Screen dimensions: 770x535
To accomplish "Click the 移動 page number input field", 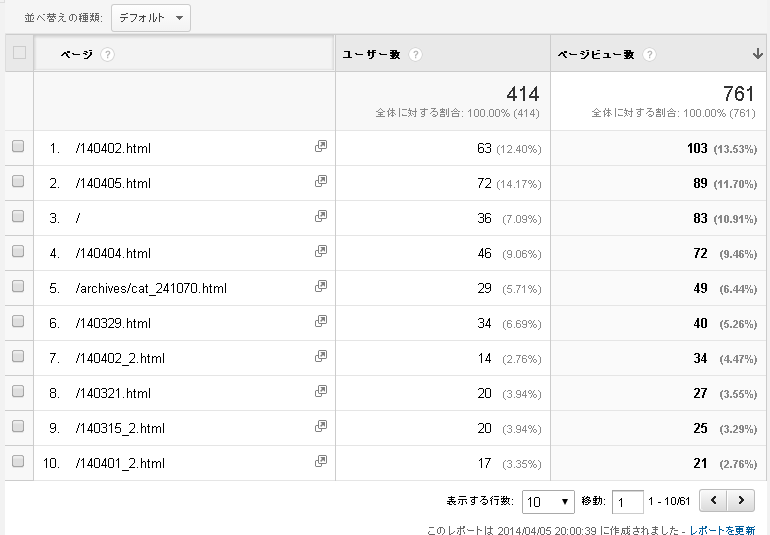I will click(x=628, y=501).
